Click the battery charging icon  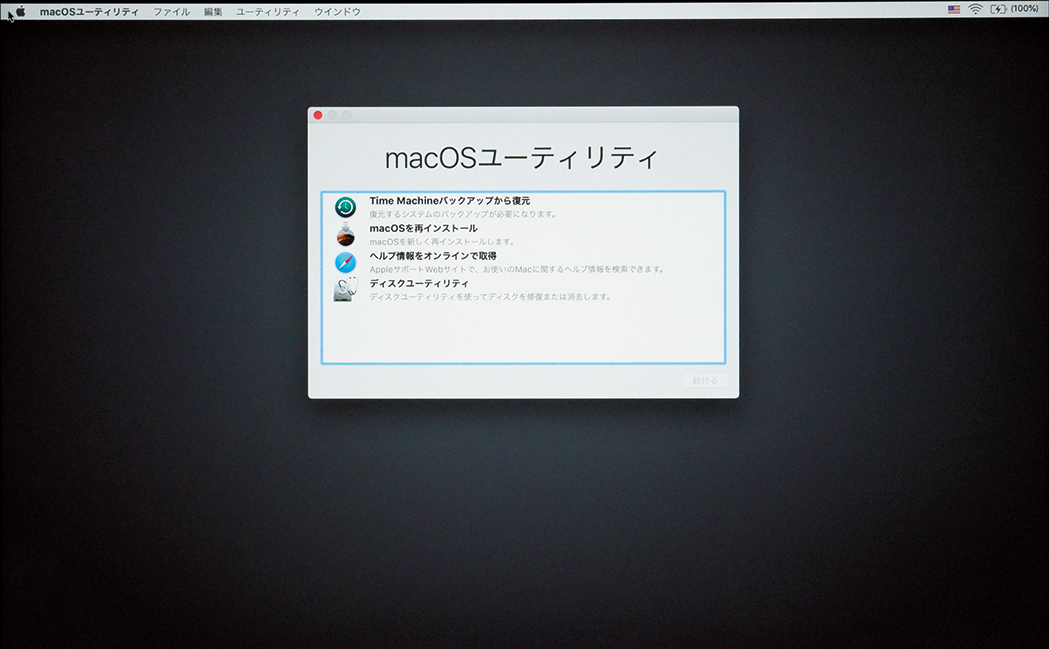point(998,9)
